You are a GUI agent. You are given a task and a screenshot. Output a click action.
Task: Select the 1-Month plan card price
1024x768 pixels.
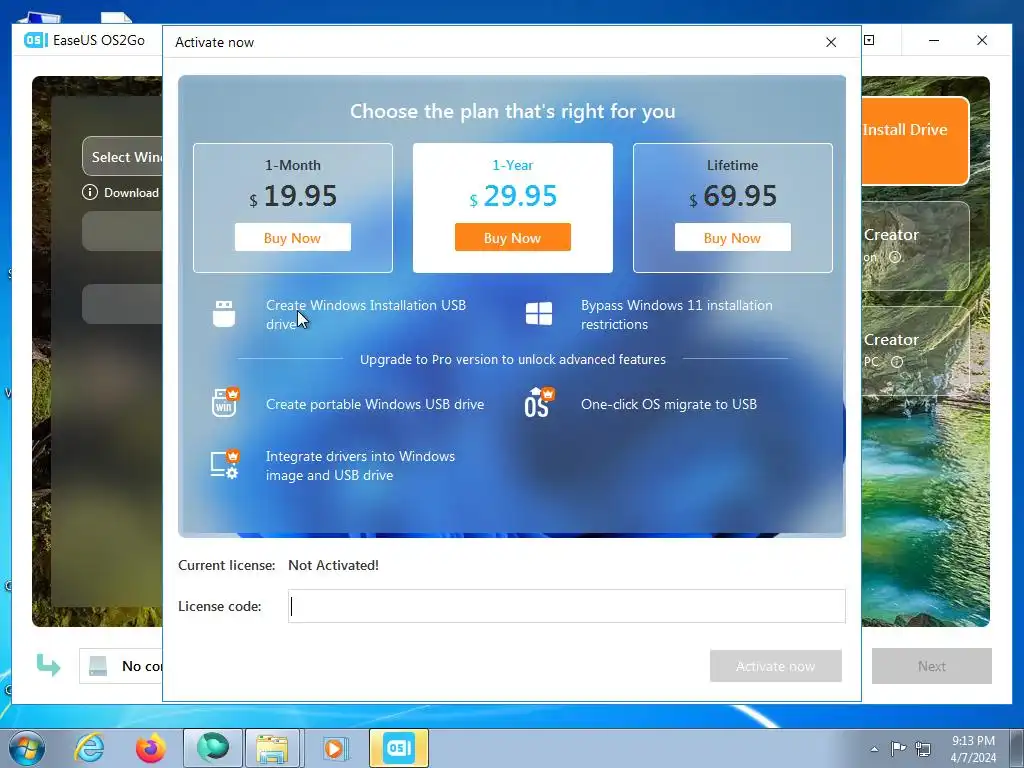(293, 196)
